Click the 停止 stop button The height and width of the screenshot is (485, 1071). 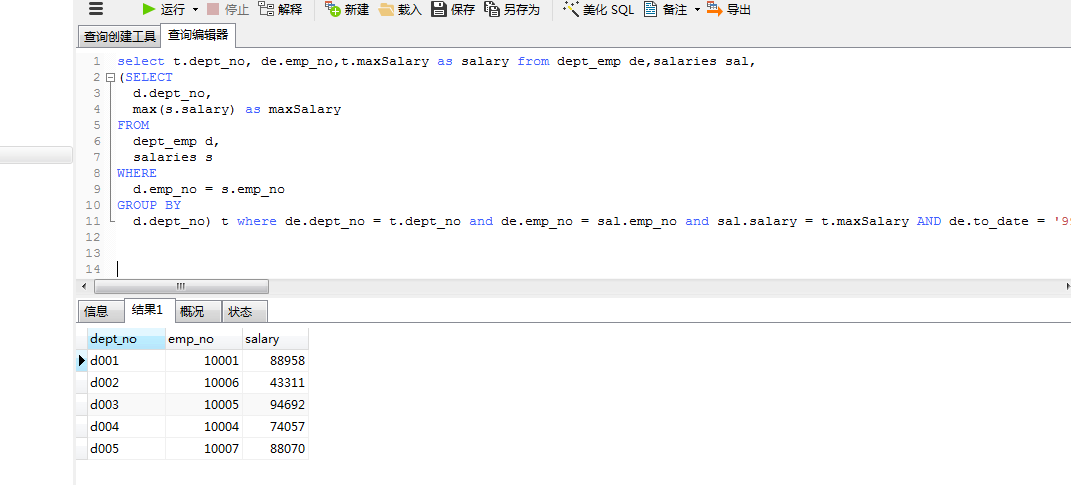pos(227,10)
